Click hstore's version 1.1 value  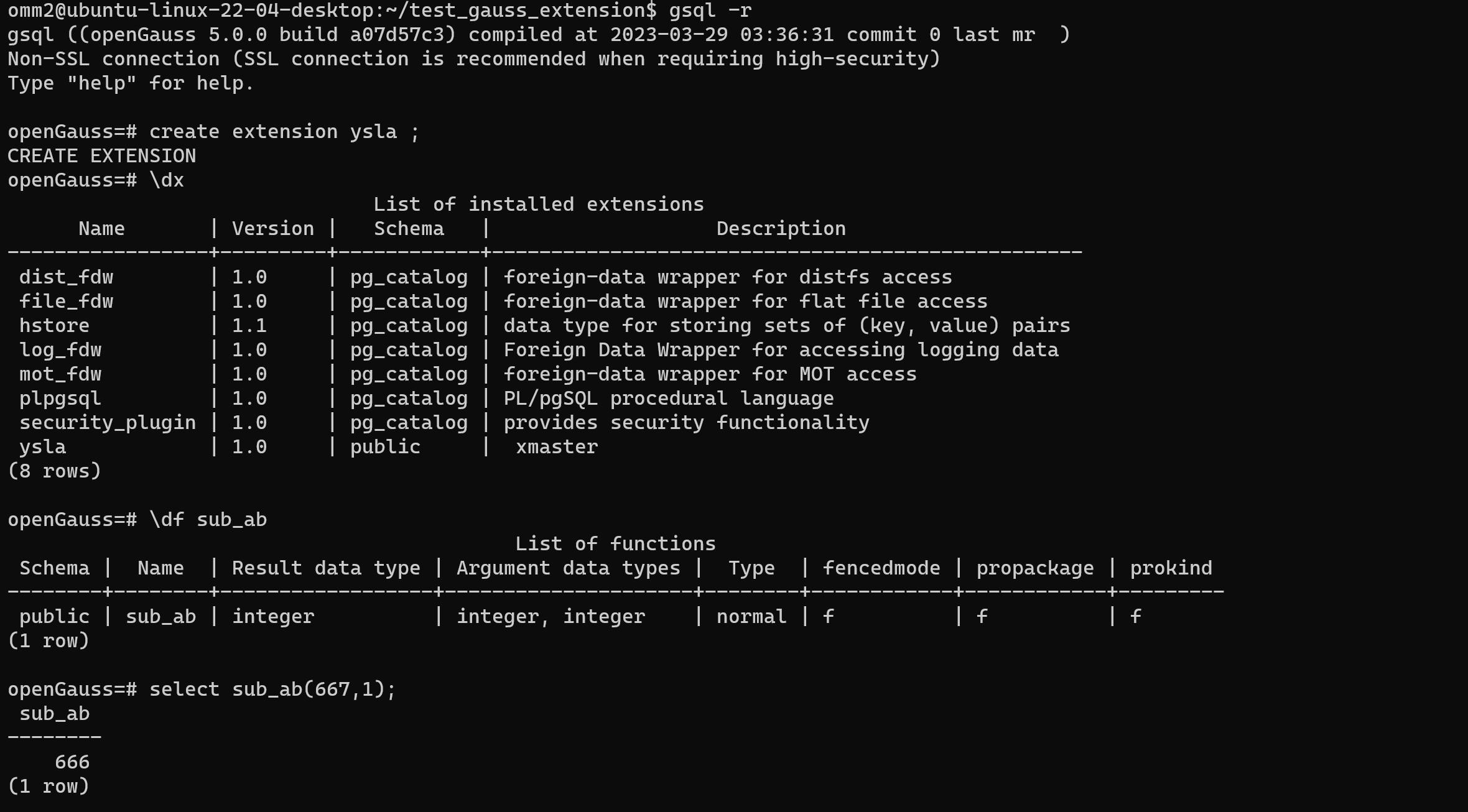(249, 326)
